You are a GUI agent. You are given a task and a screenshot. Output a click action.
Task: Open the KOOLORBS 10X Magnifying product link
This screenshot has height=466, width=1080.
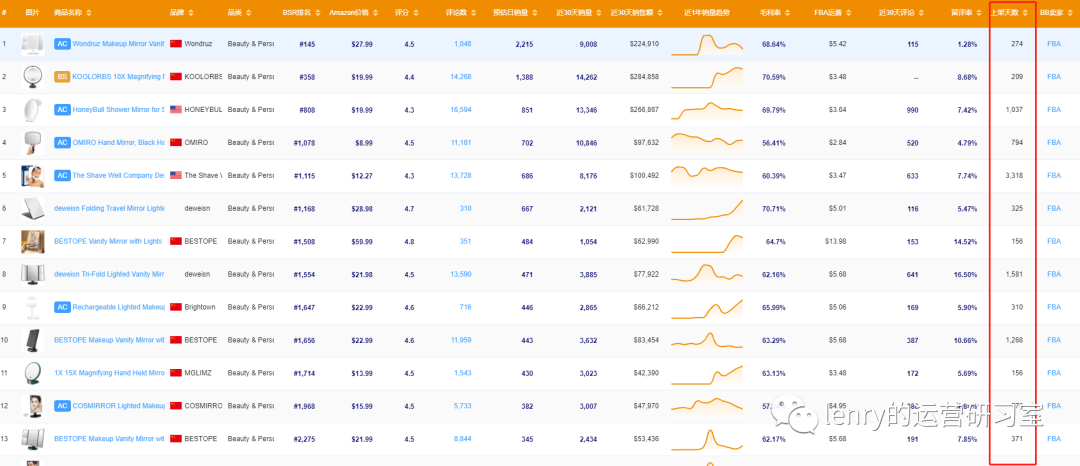click(x=118, y=77)
